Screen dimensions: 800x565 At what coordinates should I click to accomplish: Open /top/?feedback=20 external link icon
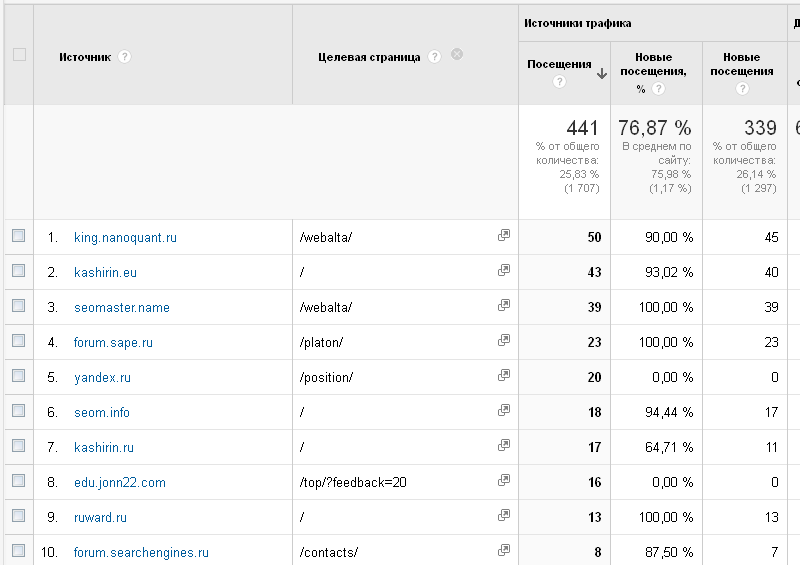tap(504, 480)
